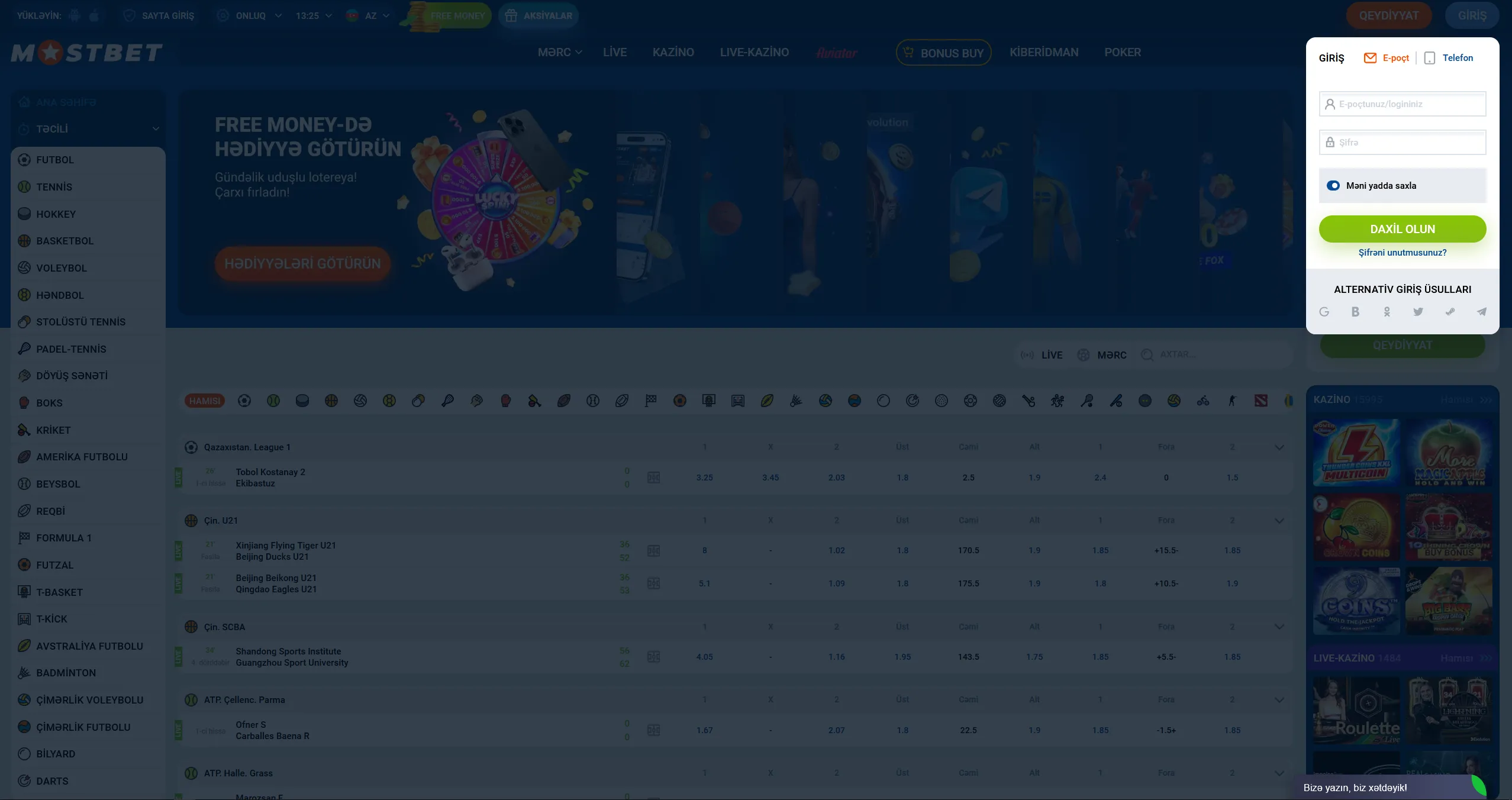1512x800 pixels.
Task: Click the cycling icon in filter row
Action: point(1203,401)
